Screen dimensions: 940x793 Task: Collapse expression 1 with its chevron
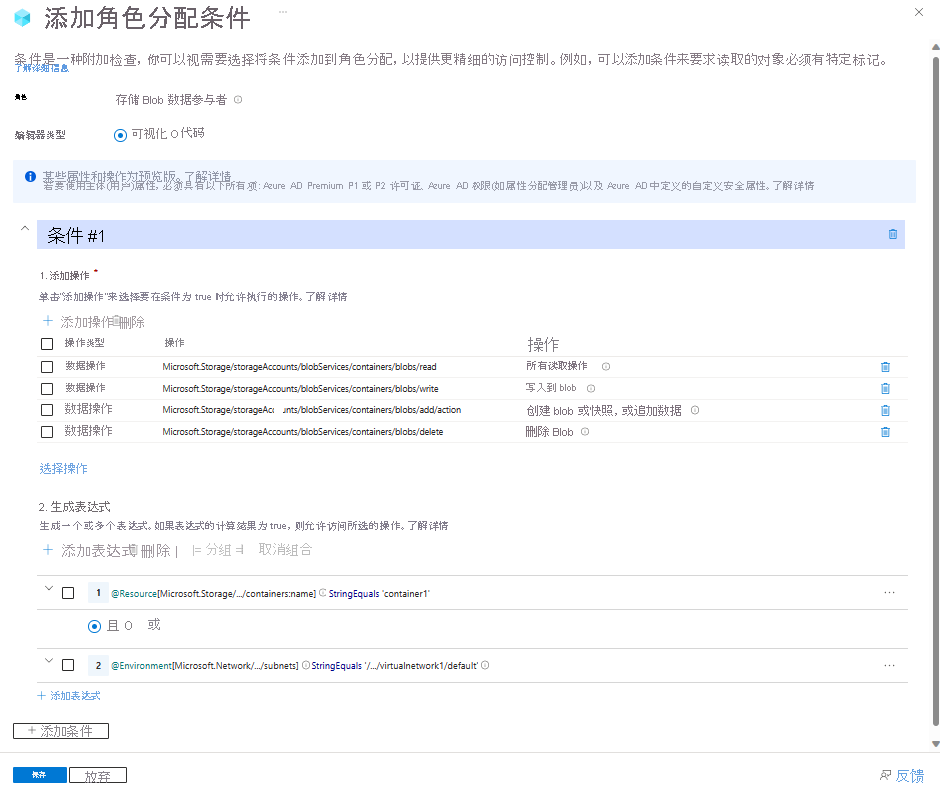click(47, 589)
